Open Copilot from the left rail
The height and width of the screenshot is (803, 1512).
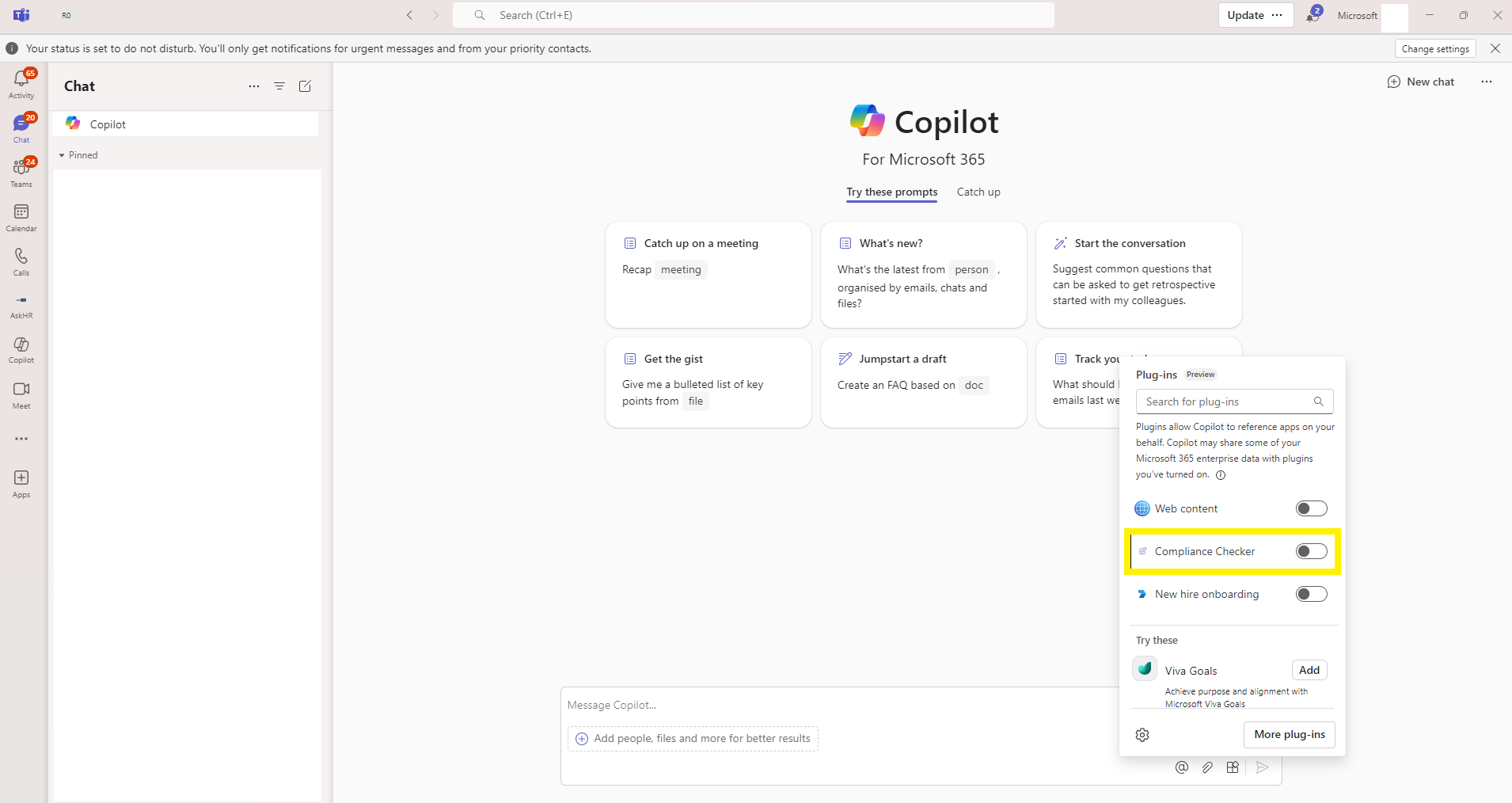click(21, 350)
